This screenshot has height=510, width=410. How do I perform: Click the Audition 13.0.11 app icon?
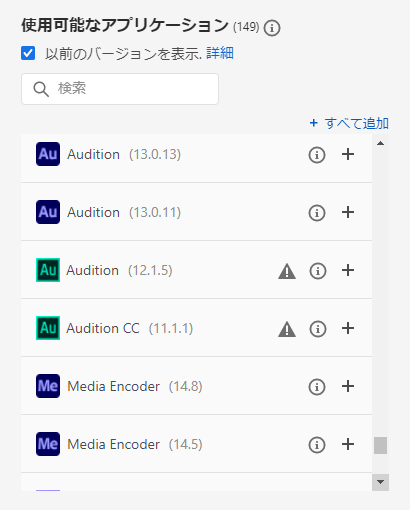coord(48,212)
